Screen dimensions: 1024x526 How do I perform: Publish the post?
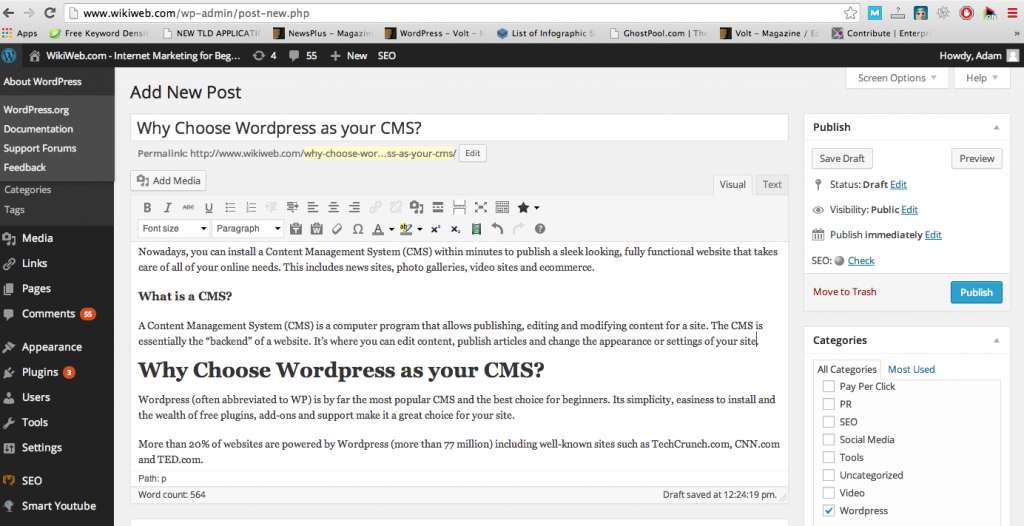[x=976, y=292]
